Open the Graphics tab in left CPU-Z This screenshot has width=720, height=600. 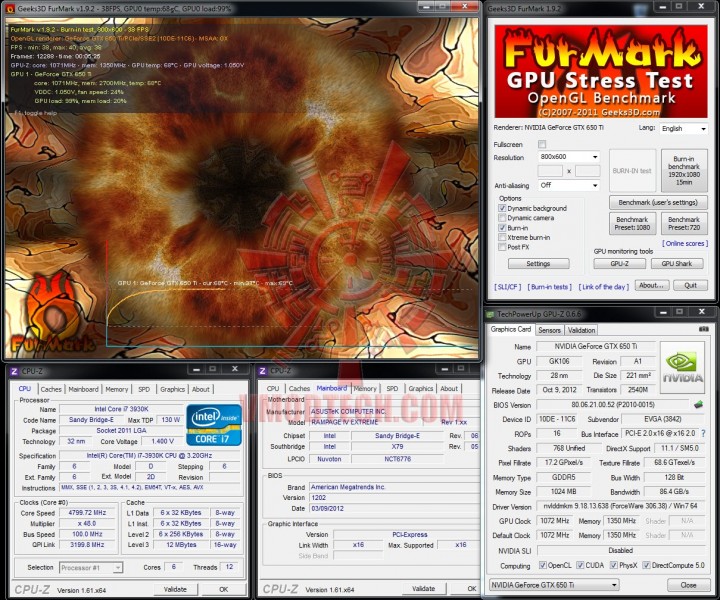click(x=172, y=389)
